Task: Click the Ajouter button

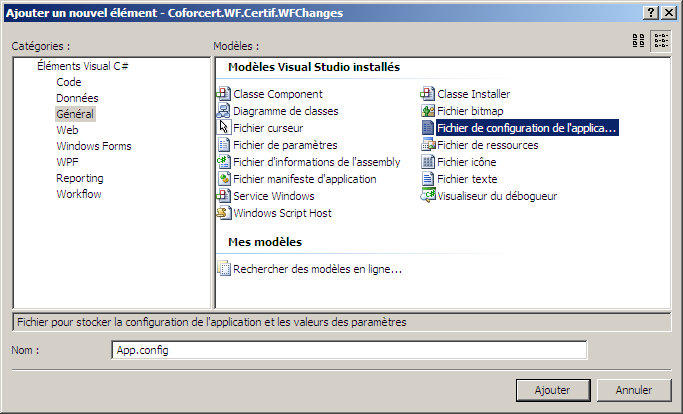Action: pos(552,390)
